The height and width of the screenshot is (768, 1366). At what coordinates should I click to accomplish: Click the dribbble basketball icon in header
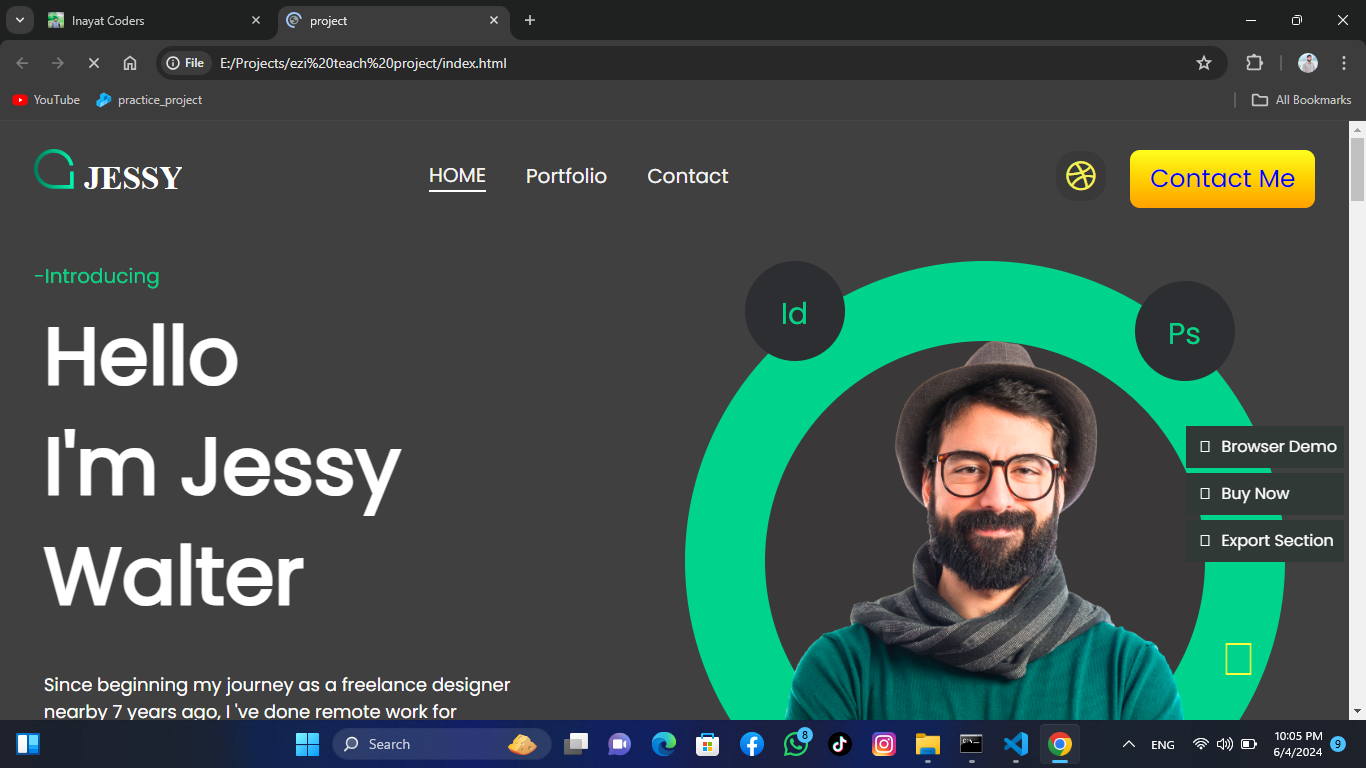[x=1080, y=176]
